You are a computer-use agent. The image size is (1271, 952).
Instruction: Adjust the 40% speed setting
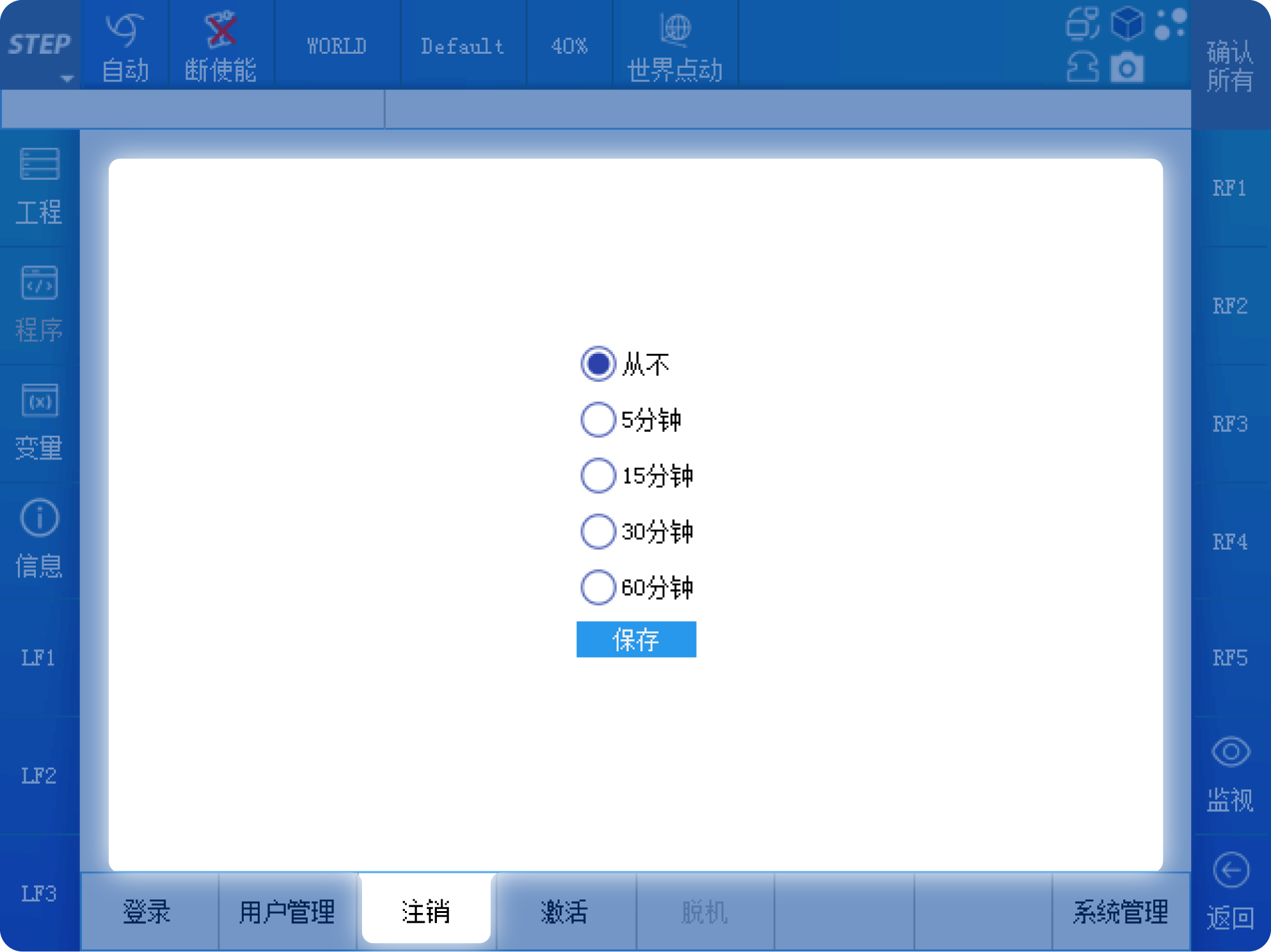coord(569,46)
